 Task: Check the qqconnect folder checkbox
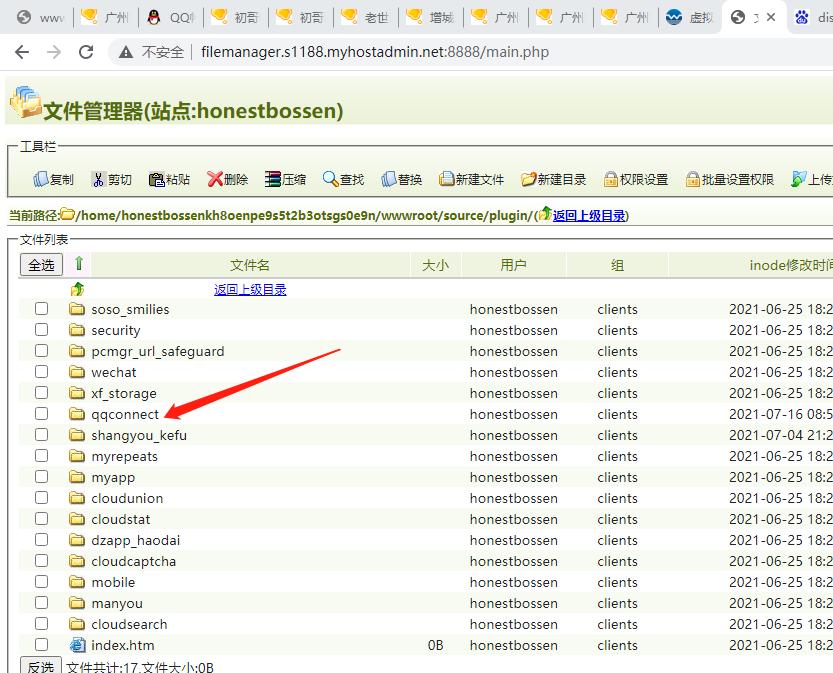point(41,414)
